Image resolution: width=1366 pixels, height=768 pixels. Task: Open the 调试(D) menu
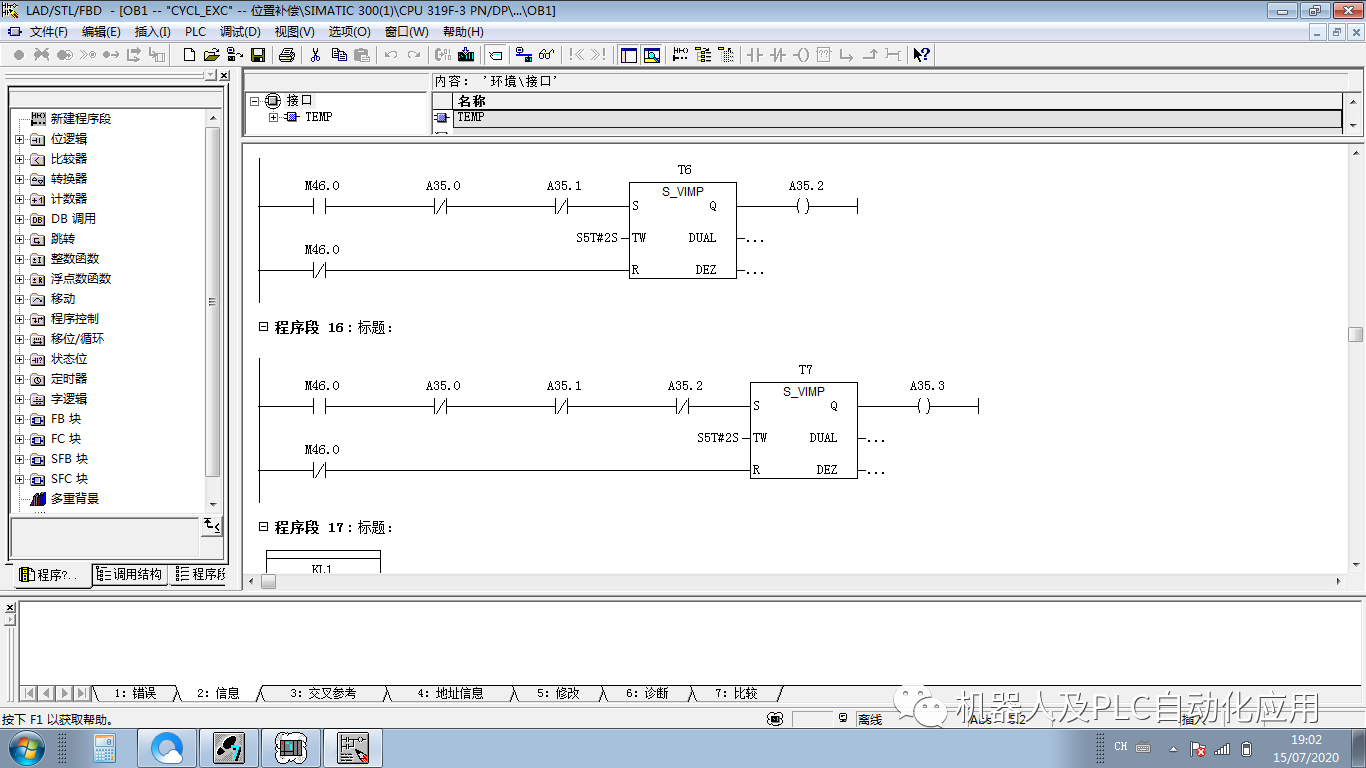pos(240,32)
